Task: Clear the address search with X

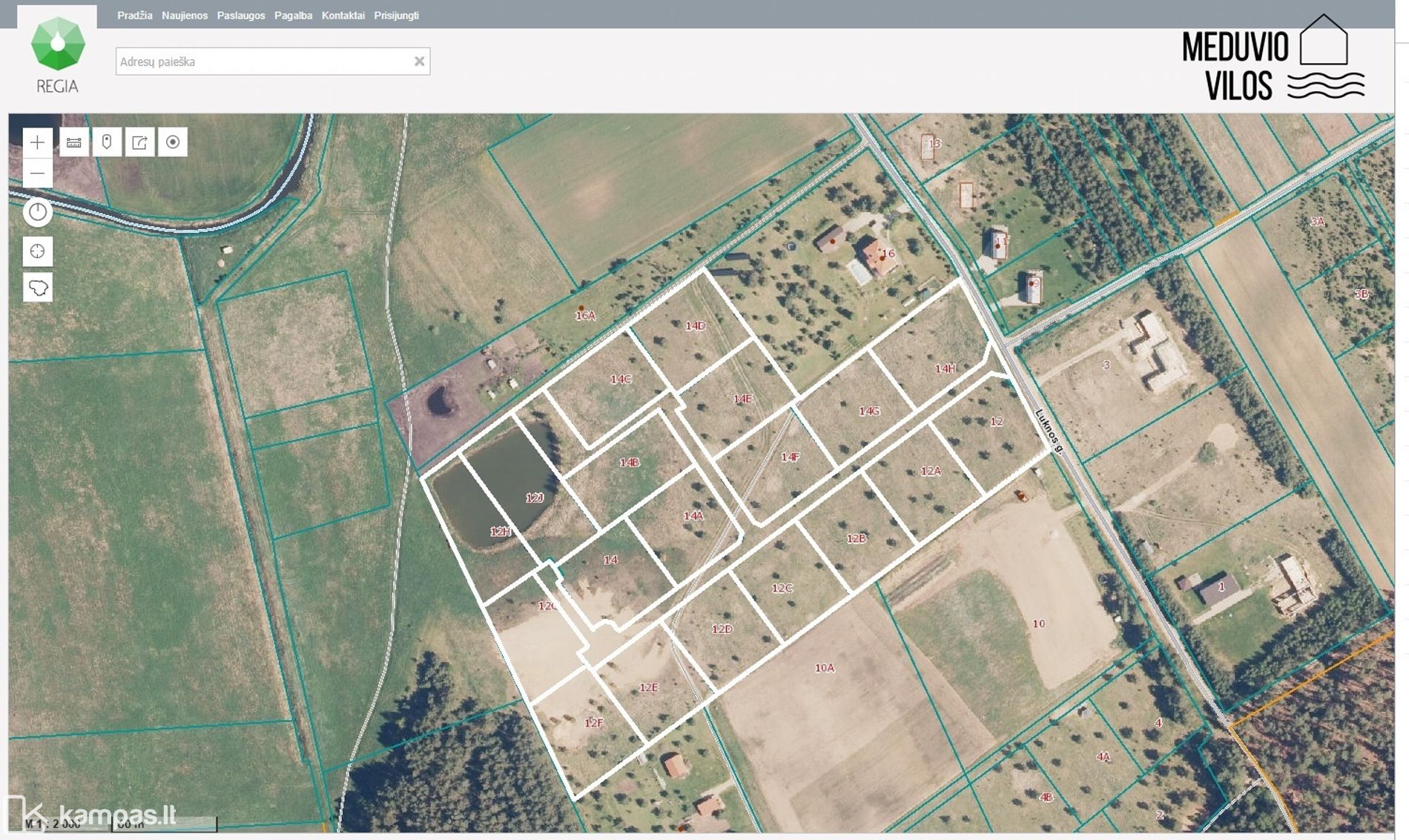Action: pyautogui.click(x=419, y=62)
